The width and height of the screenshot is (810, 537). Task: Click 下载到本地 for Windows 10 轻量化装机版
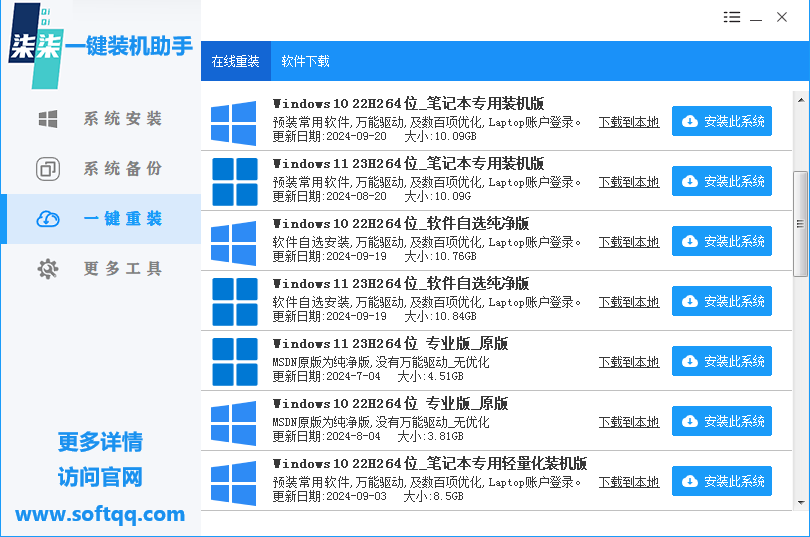629,482
